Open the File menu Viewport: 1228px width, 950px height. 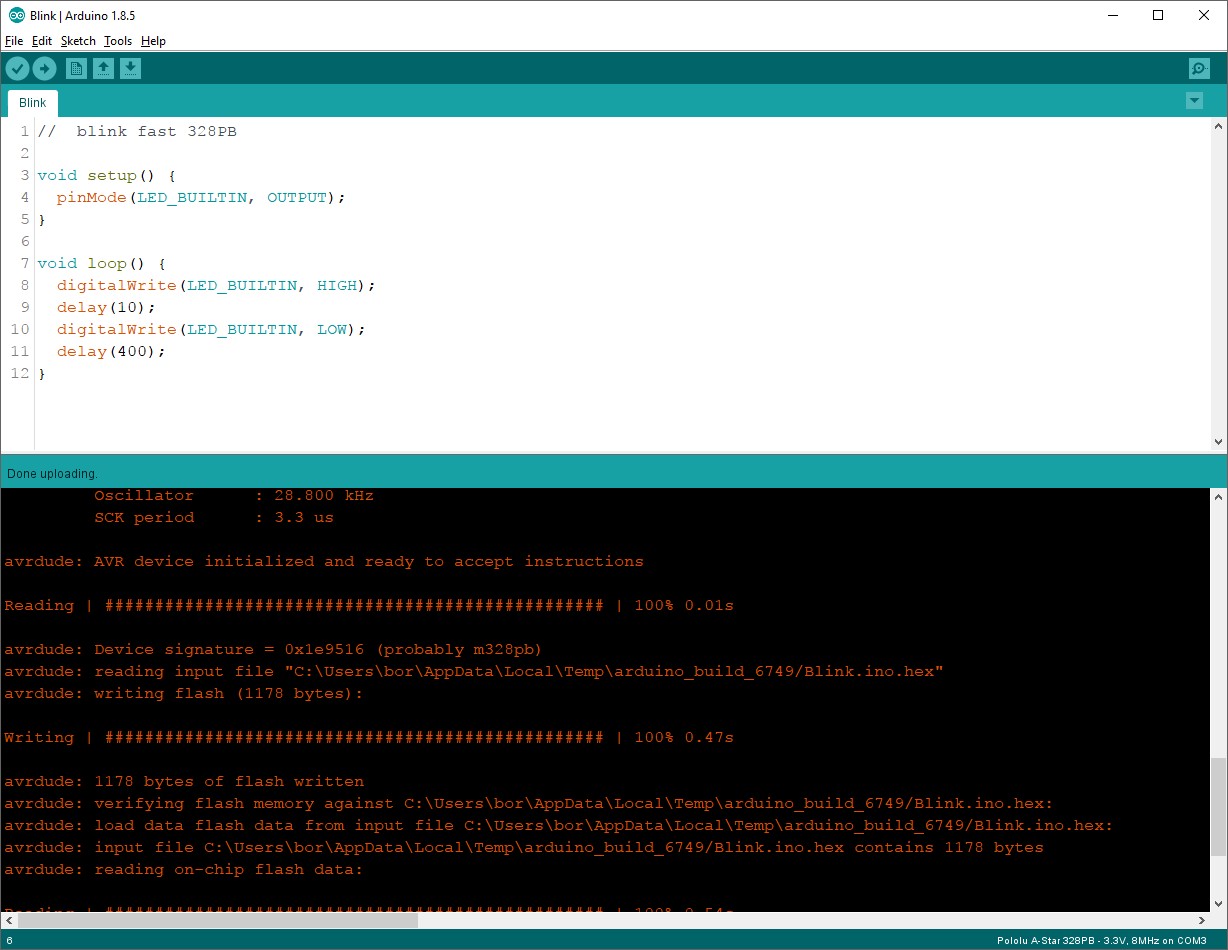click(14, 41)
